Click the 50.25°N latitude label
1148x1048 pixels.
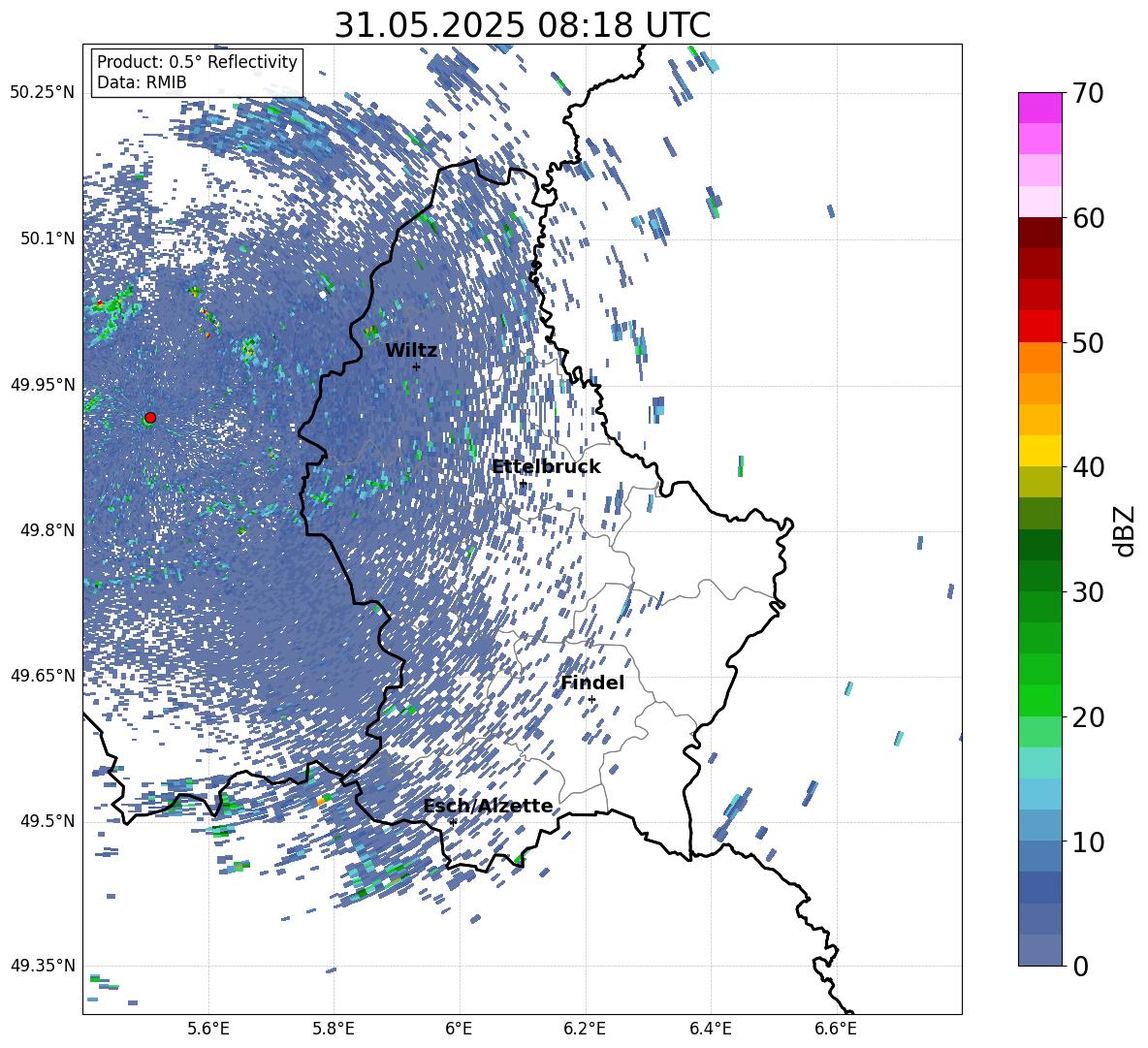pyautogui.click(x=43, y=92)
